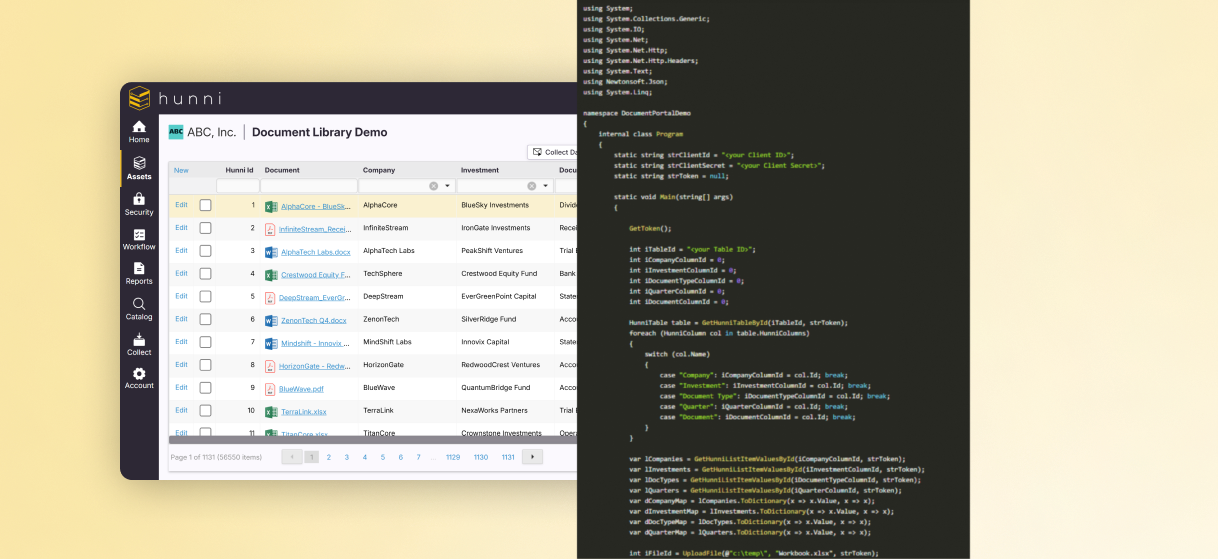The width and height of the screenshot is (1218, 559).
Task: Check the box for row 9 BlueWave
Action: coord(205,388)
